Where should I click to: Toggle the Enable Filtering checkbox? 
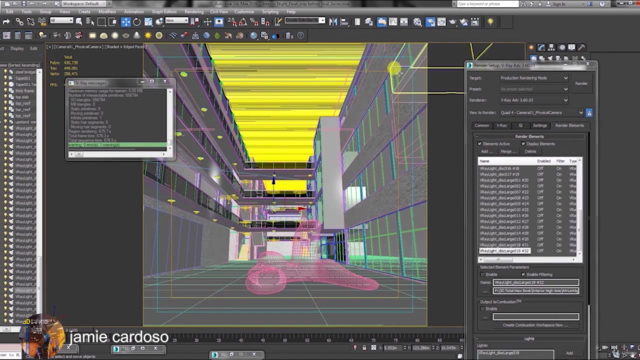tap(523, 274)
